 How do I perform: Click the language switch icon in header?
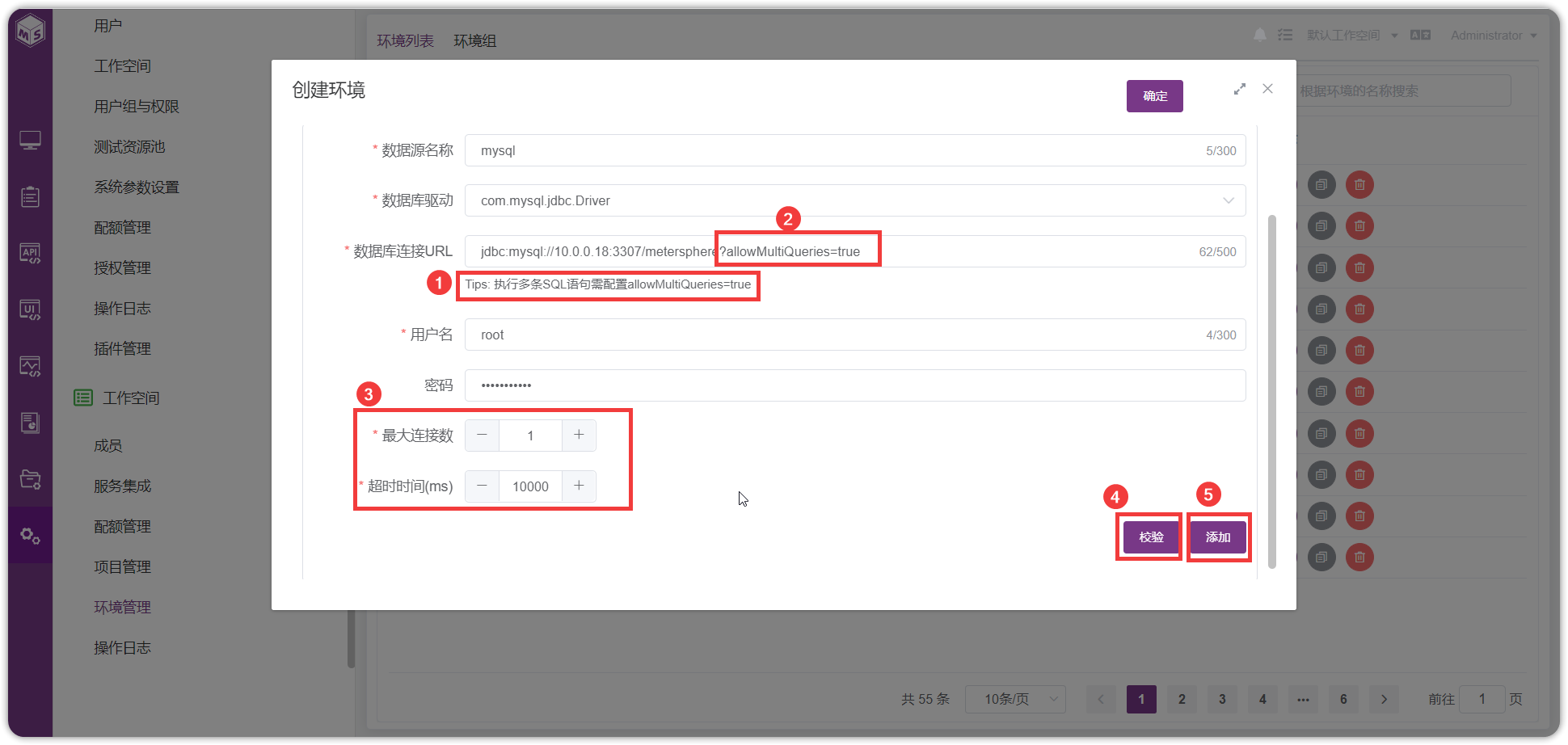tap(1420, 35)
